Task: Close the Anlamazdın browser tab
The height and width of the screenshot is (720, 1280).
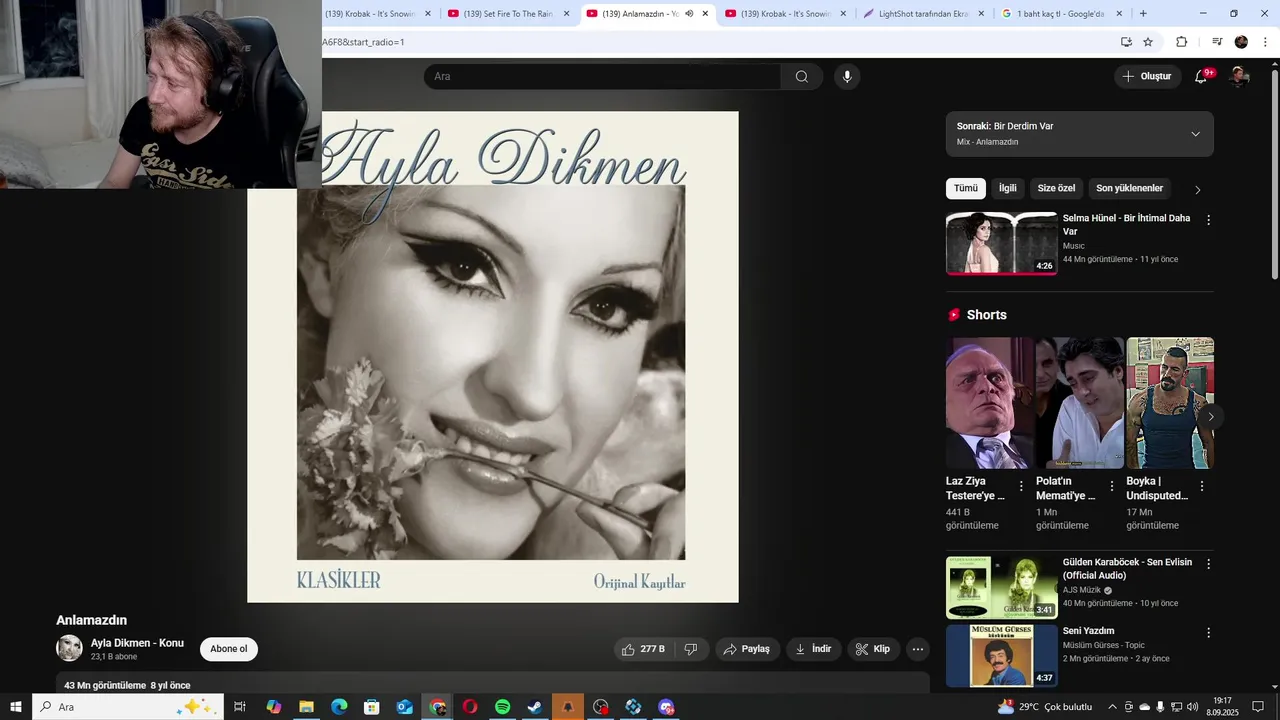Action: point(705,14)
